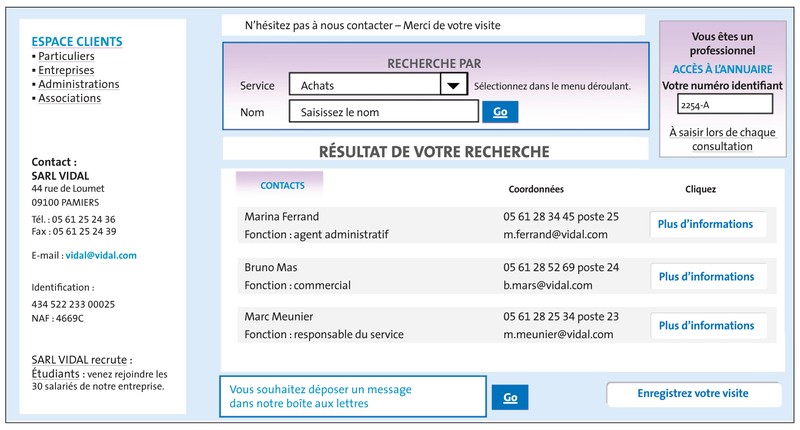Go to Administrations section
Viewport: 800px width, 430px height.
78,84
